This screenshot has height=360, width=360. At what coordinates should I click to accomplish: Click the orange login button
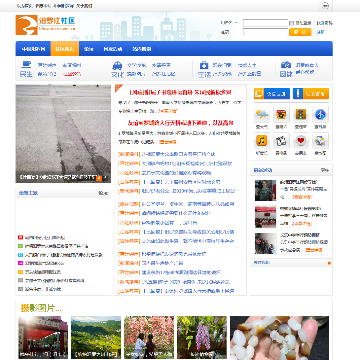(300, 32)
